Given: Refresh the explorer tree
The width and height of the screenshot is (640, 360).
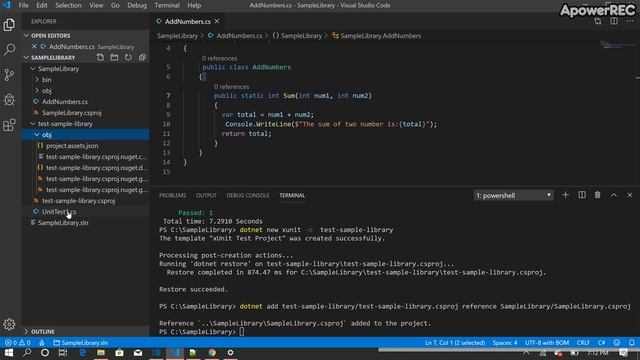Looking at the screenshot, I should coord(128,58).
